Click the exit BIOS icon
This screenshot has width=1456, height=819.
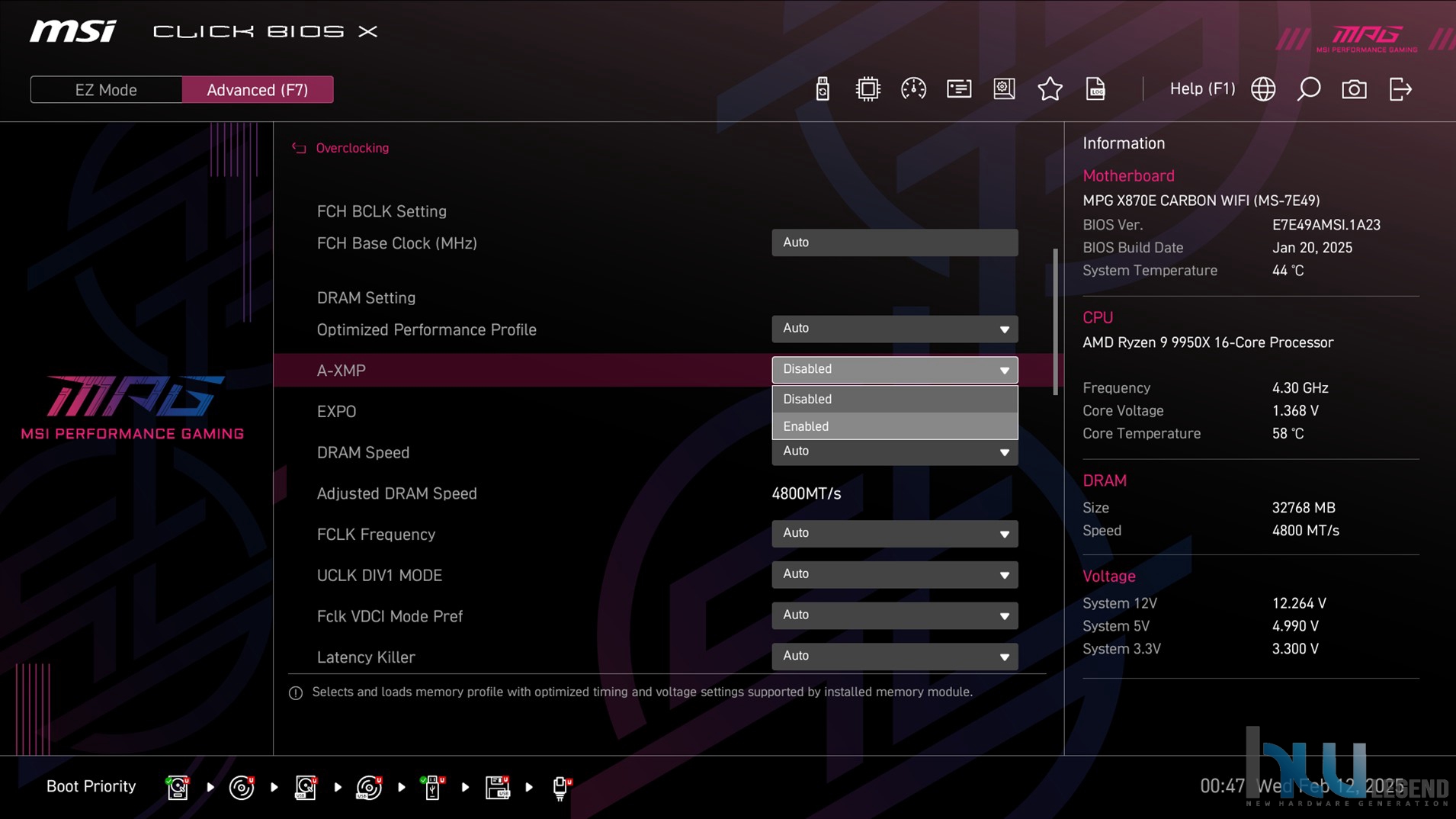coord(1400,89)
